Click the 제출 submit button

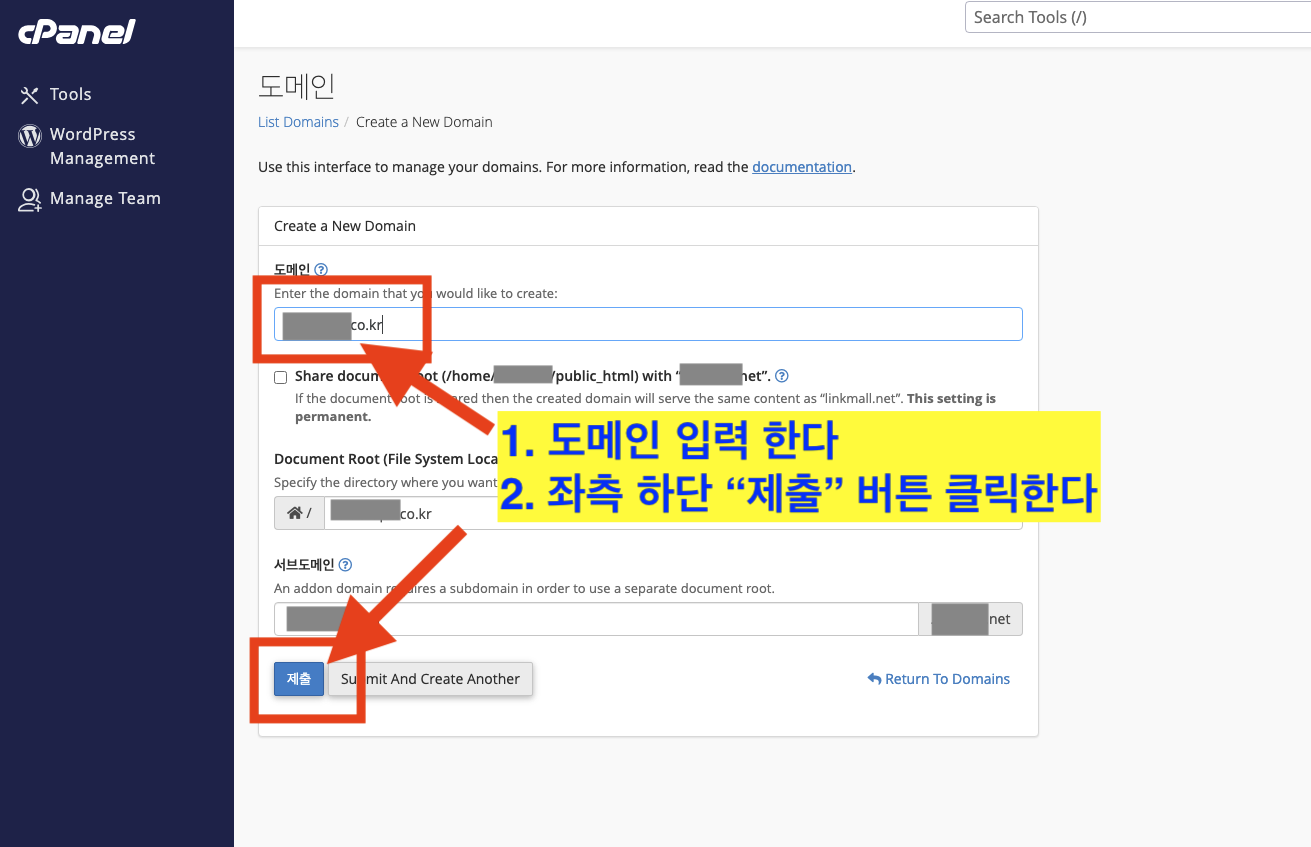click(x=298, y=679)
